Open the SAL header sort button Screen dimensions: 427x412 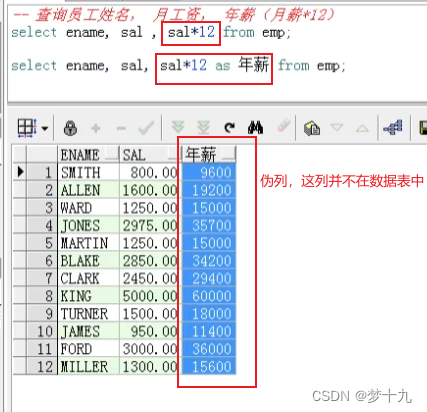click(x=173, y=154)
